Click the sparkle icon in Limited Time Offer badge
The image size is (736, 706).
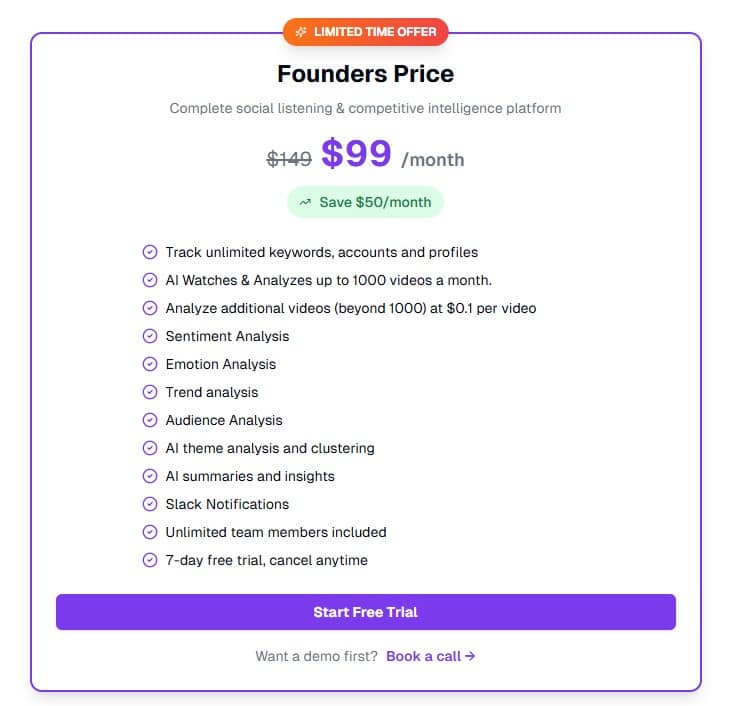pos(300,32)
